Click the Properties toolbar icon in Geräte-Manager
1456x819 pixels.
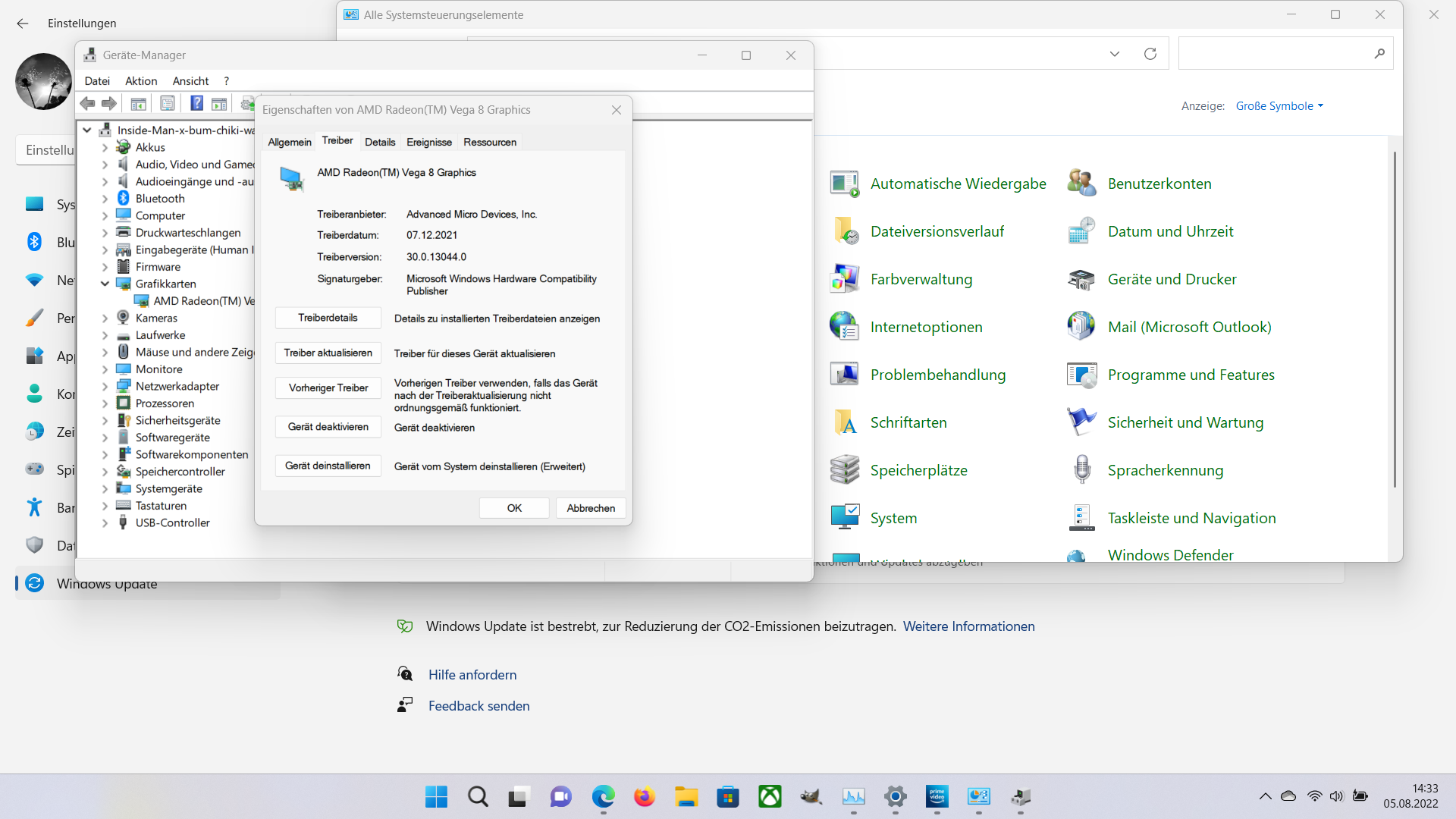click(x=168, y=104)
